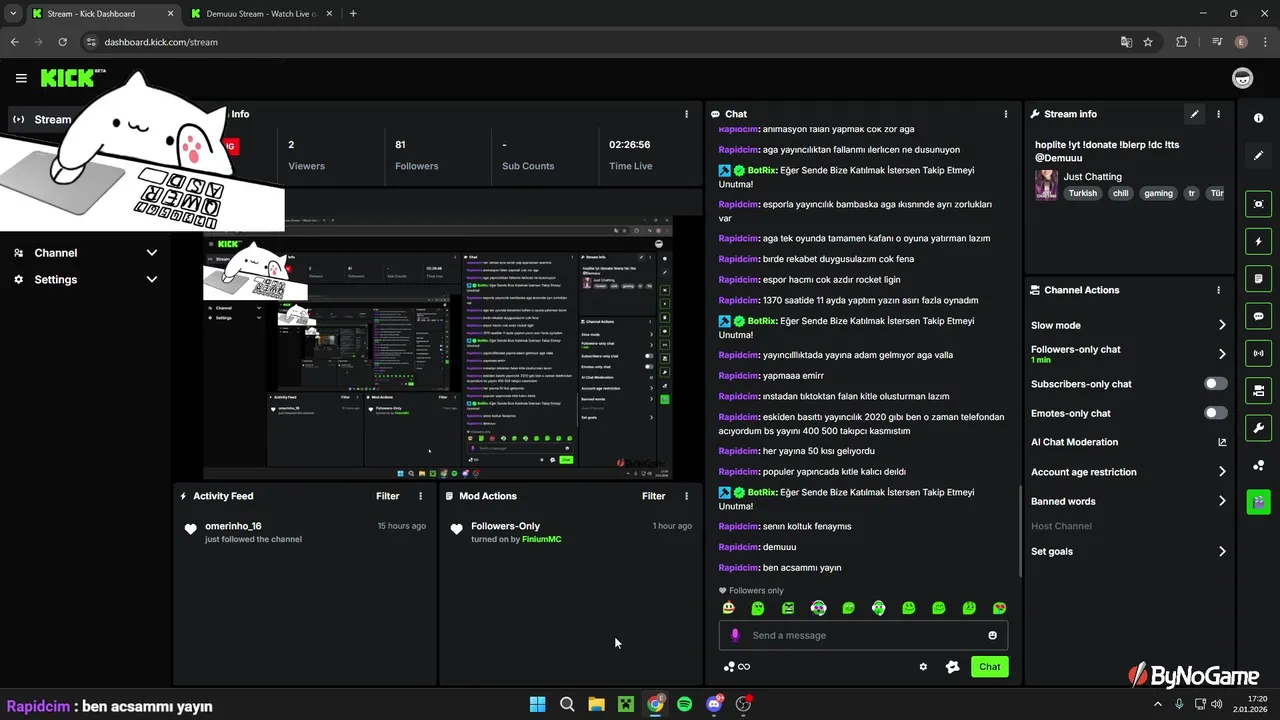Image resolution: width=1280 pixels, height=720 pixels.
Task: Toggle the channel actions icon in the right sidebar
Action: pos(1258,390)
